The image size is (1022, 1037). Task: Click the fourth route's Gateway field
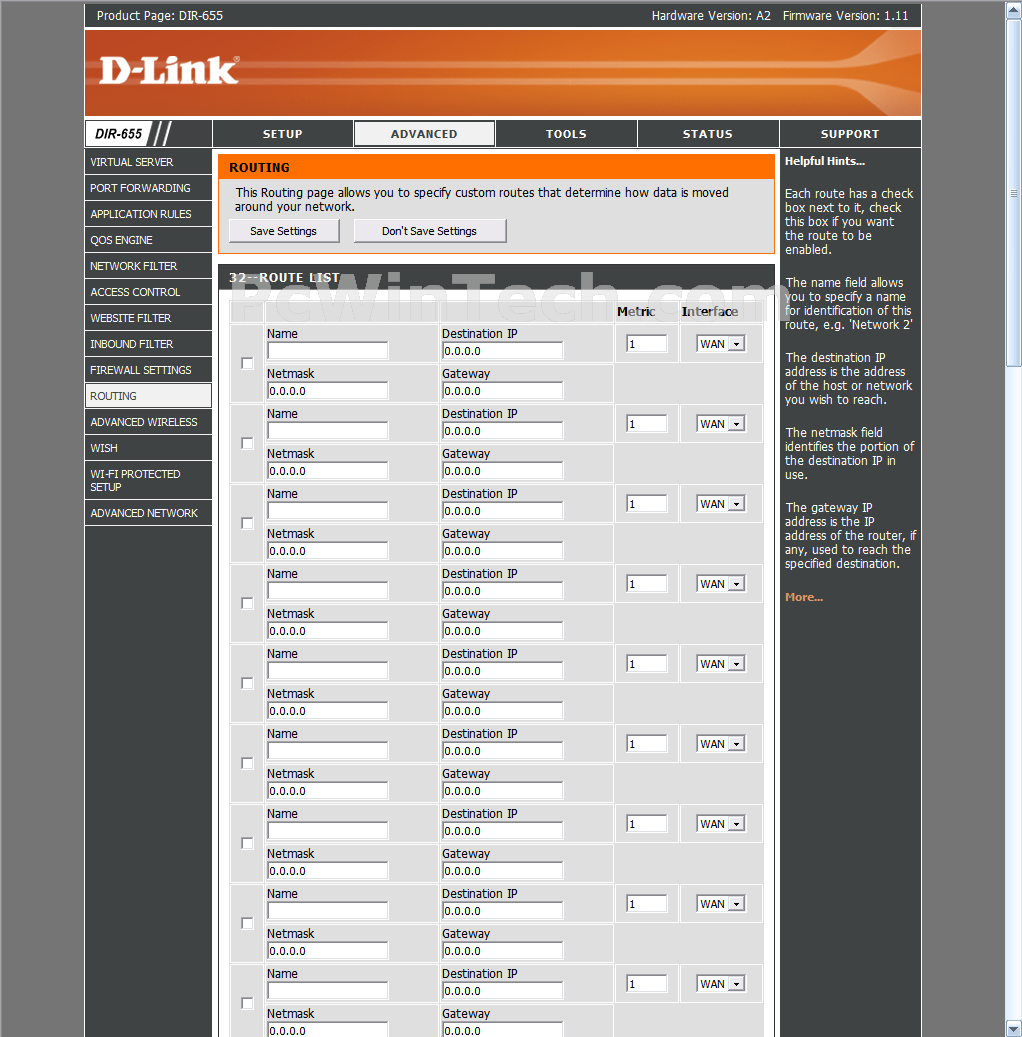[x=503, y=631]
